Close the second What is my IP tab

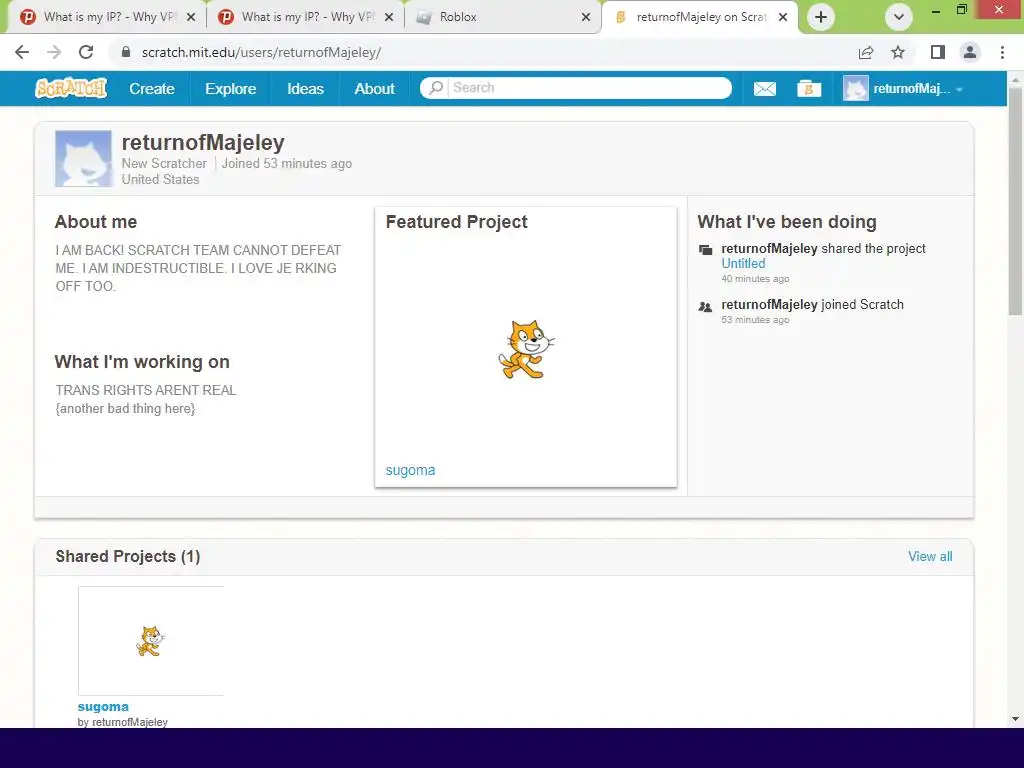pos(389,17)
